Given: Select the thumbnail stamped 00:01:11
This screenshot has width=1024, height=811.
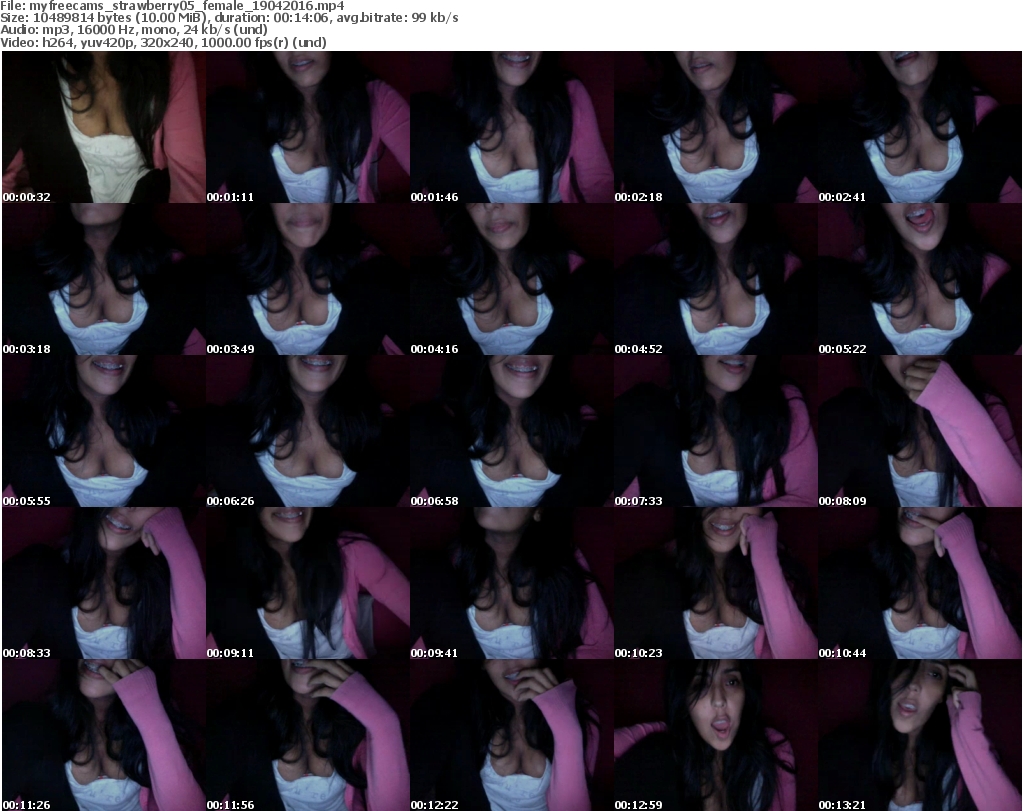Looking at the screenshot, I should (x=308, y=127).
